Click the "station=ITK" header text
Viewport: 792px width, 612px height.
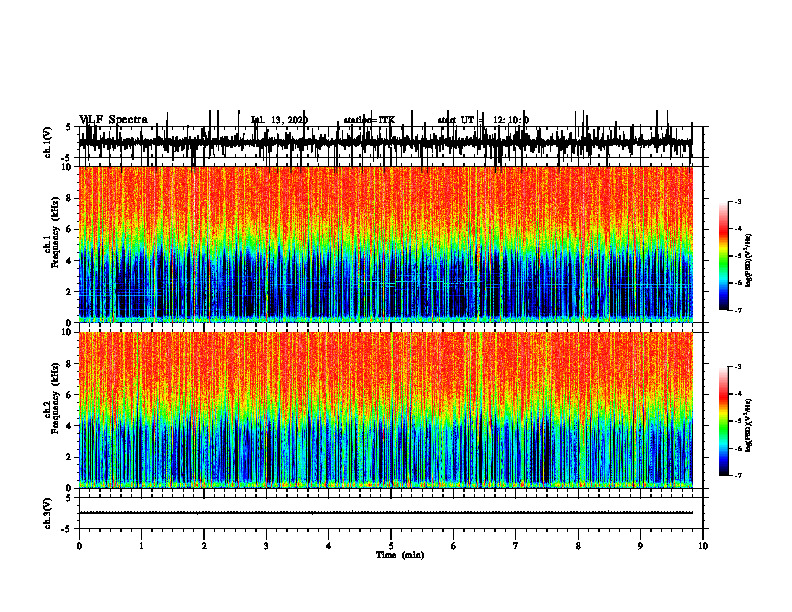[369, 120]
